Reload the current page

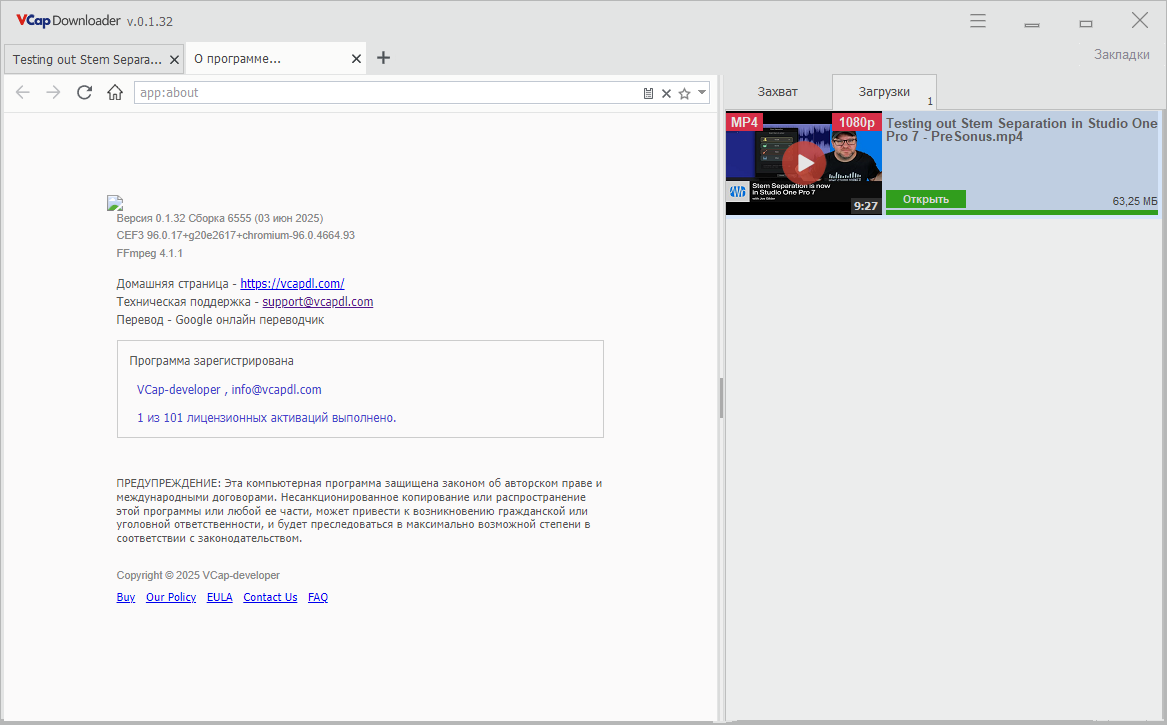point(84,92)
